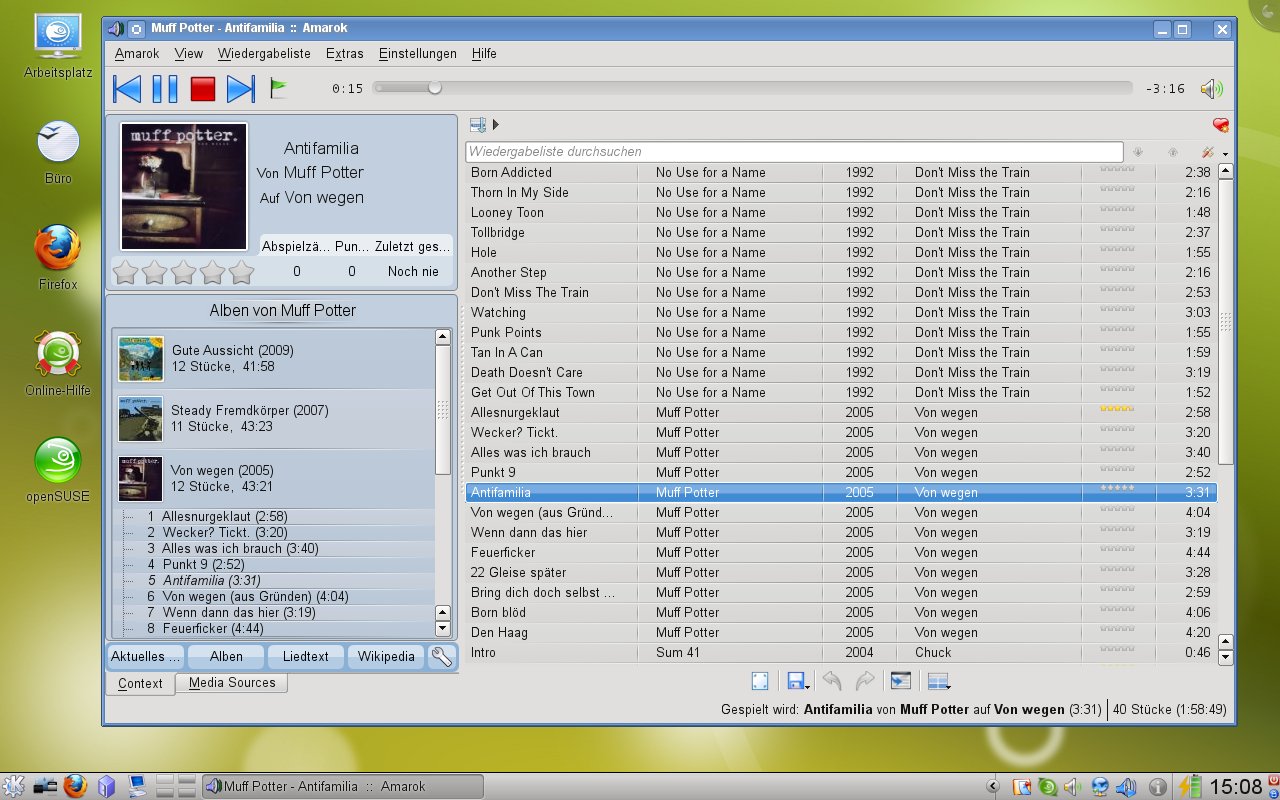Select the Gute Aussicht (2009) album
Viewport: 1280px width, 800px height.
tap(273, 359)
